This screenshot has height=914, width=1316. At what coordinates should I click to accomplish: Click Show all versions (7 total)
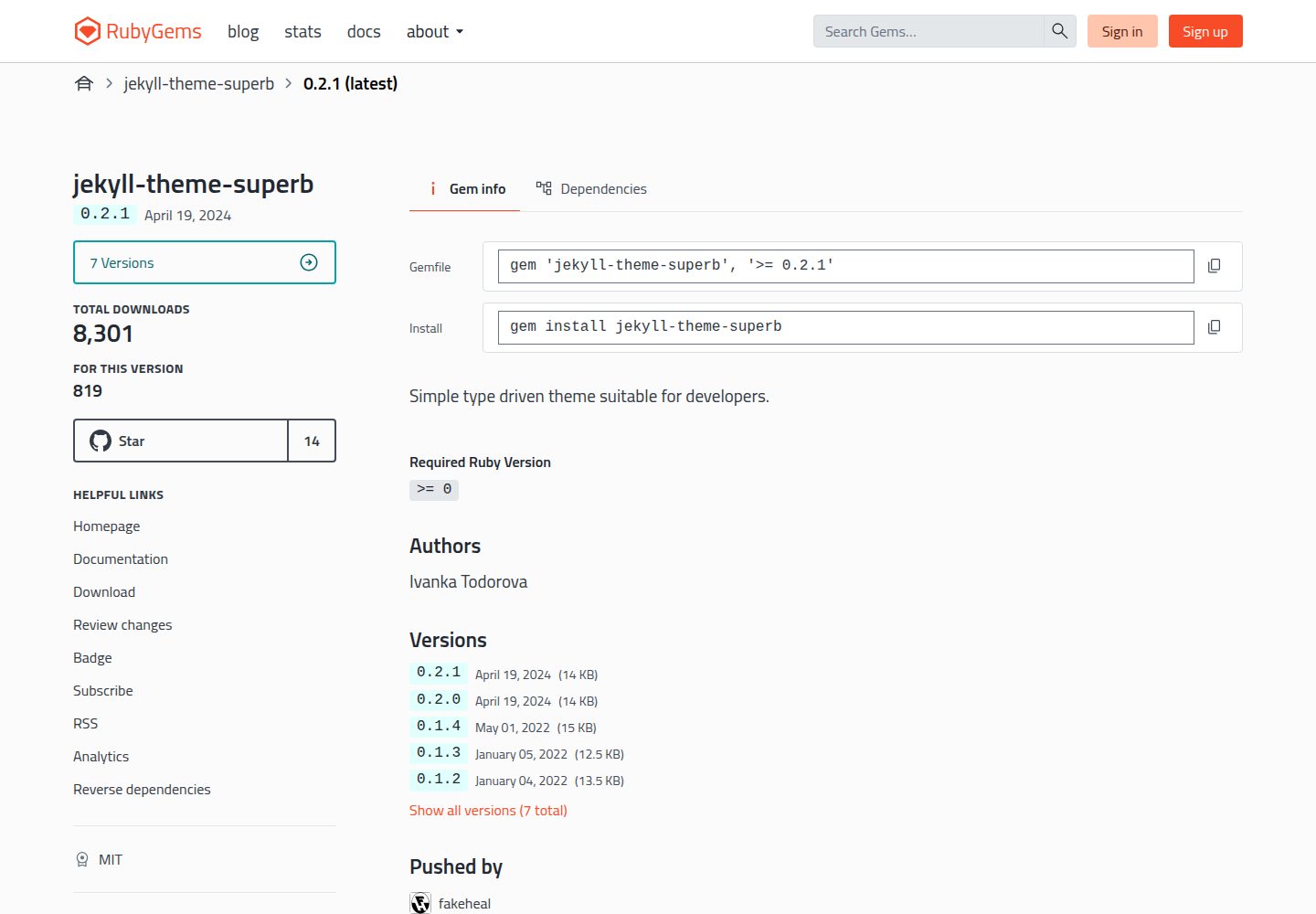488,810
